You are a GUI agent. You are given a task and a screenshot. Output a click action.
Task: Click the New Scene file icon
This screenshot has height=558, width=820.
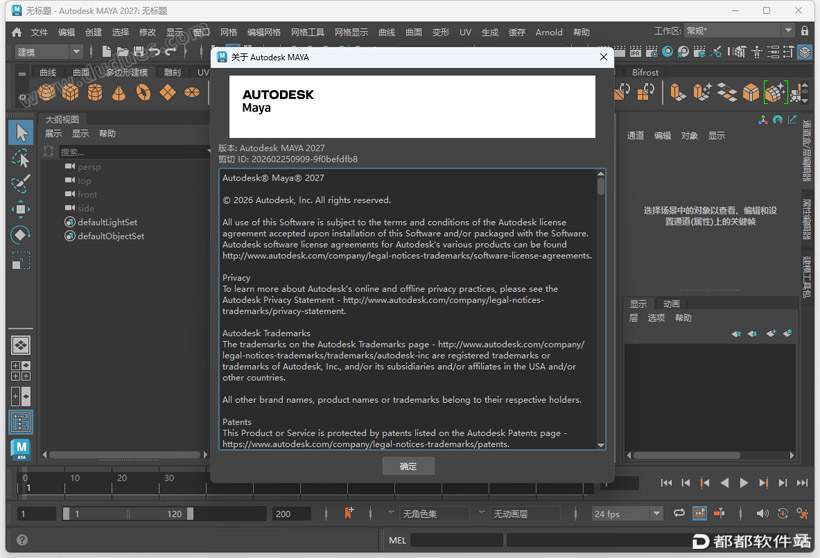106,51
